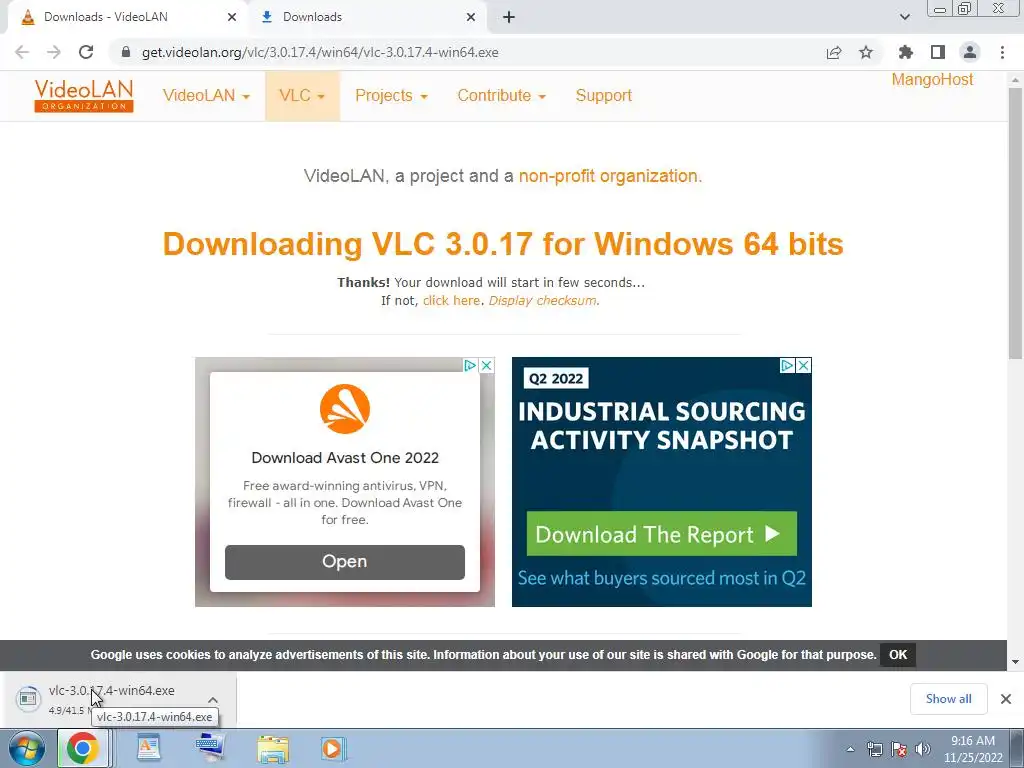Image resolution: width=1024 pixels, height=768 pixels.
Task: Click AdChoices icon on Industrial Sourcing ad
Action: [788, 366]
